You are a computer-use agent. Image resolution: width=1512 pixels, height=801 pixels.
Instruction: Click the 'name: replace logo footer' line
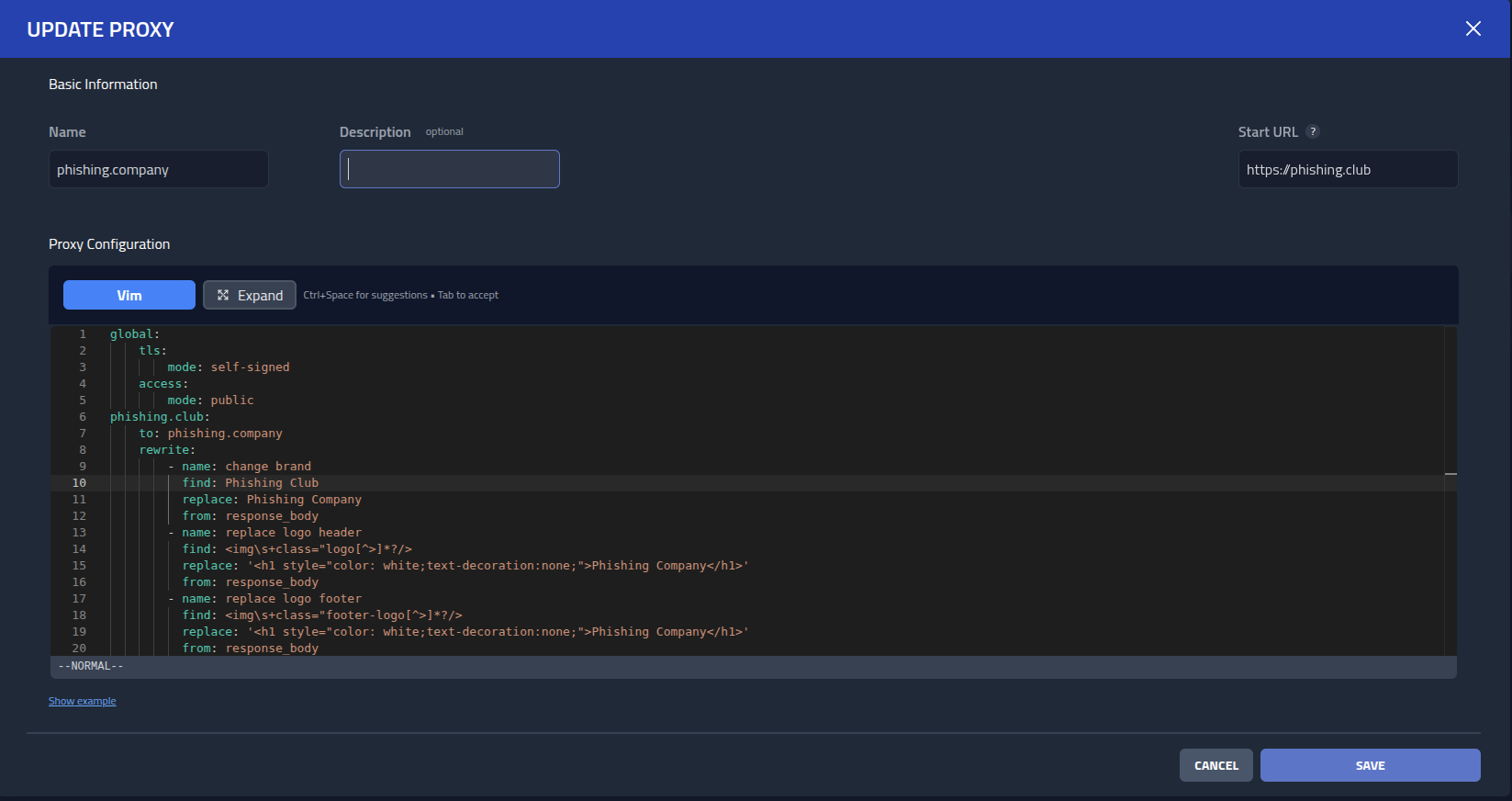[x=264, y=599]
